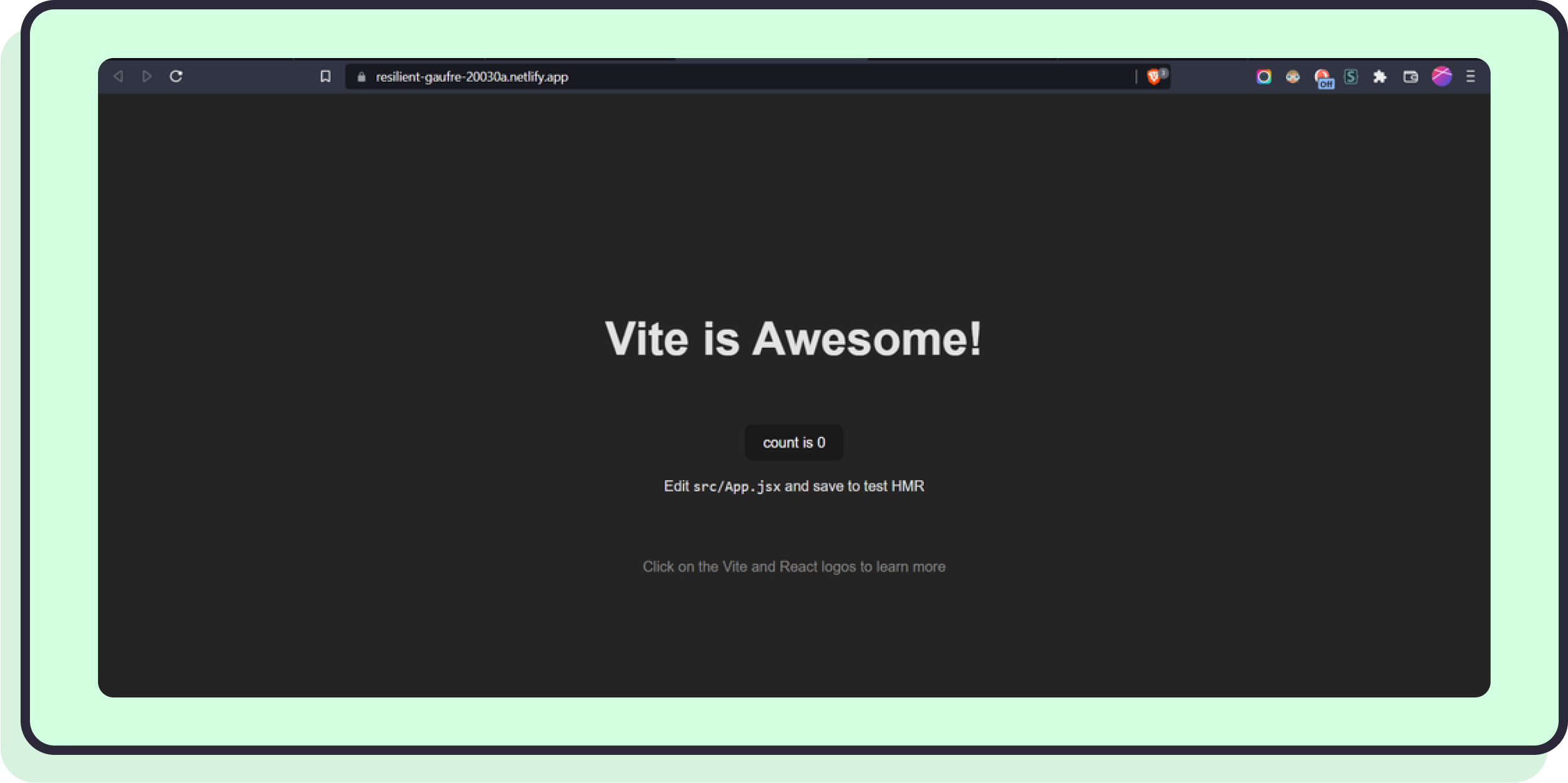1568x783 pixels.
Task: Click the browser forward arrow
Action: [x=147, y=76]
